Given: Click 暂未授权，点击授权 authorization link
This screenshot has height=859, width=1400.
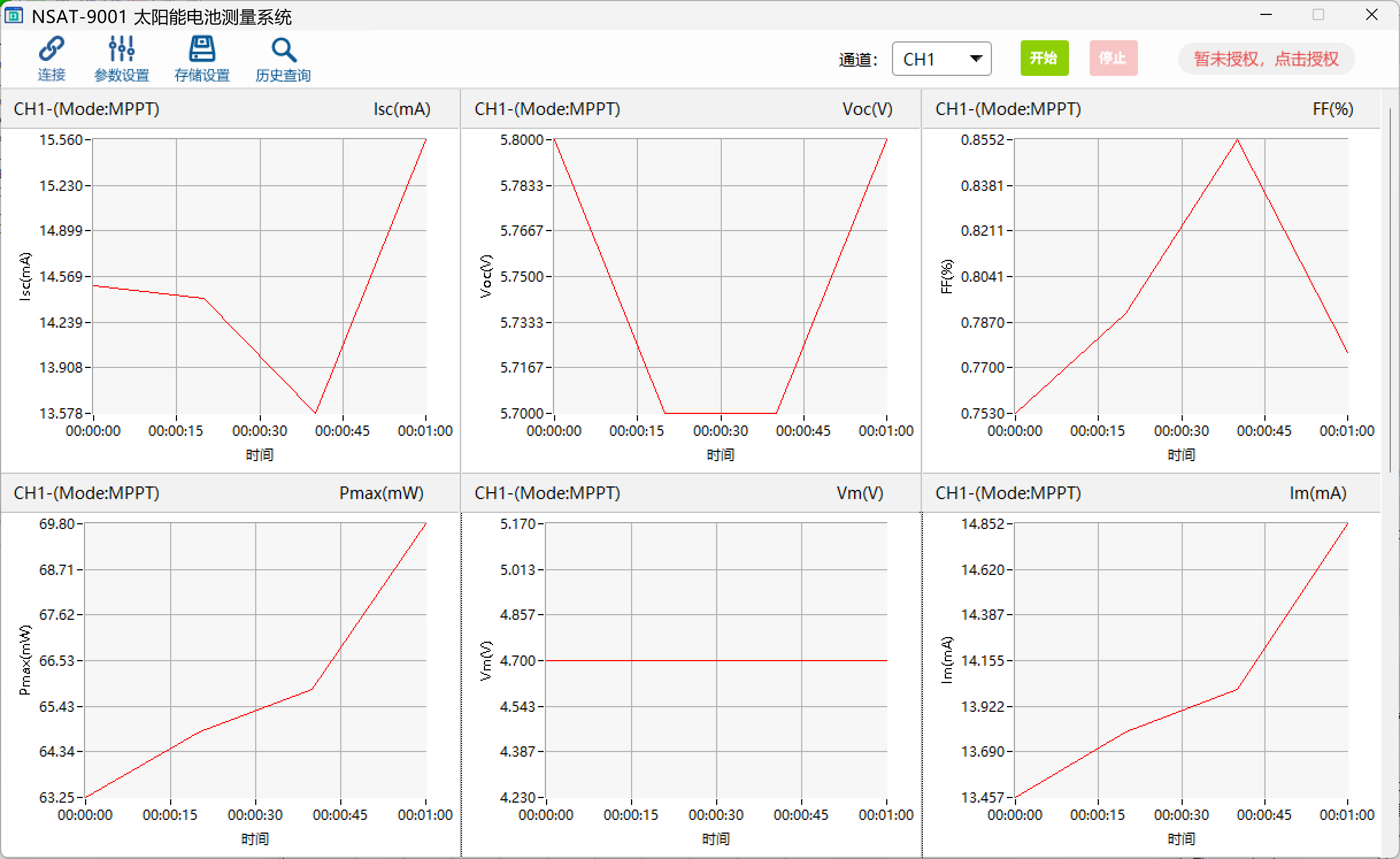Looking at the screenshot, I should (1266, 59).
